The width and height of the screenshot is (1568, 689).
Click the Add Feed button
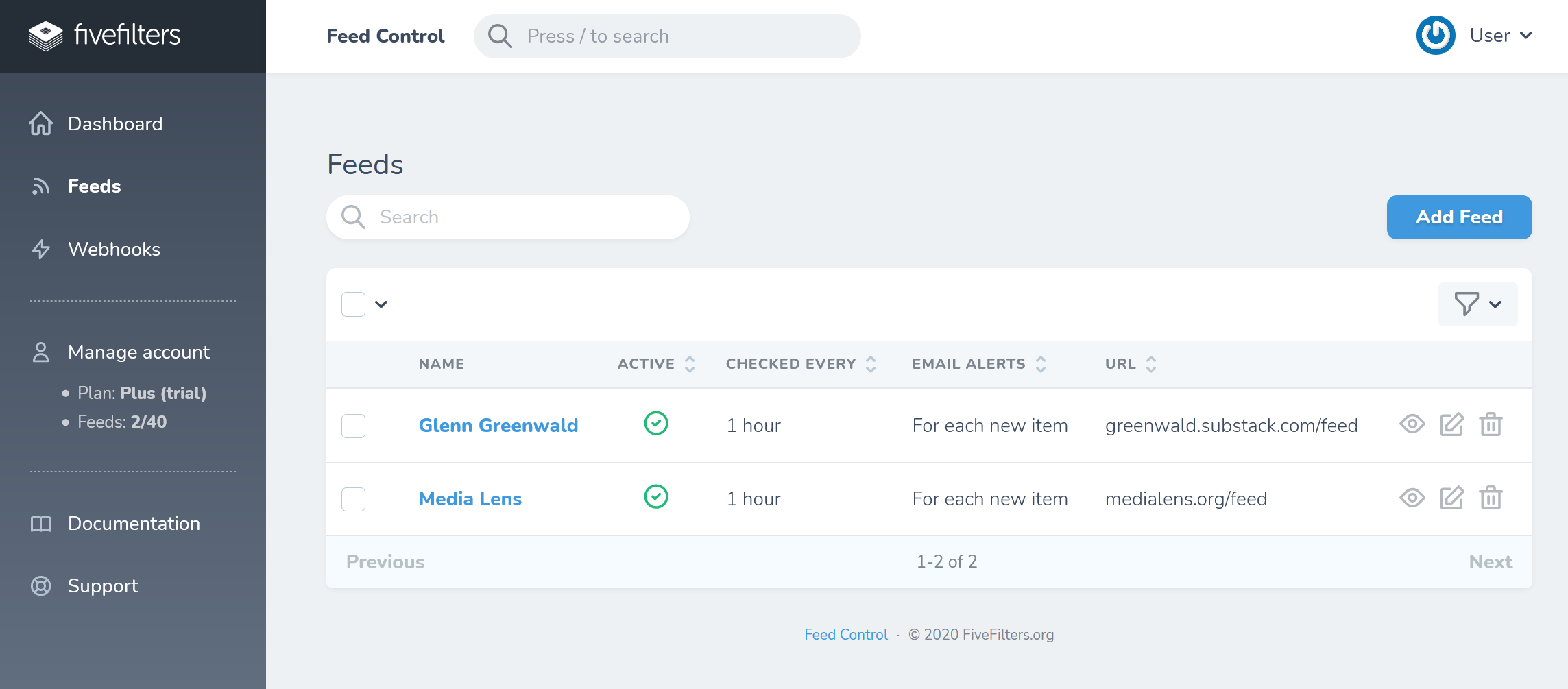pos(1459,217)
